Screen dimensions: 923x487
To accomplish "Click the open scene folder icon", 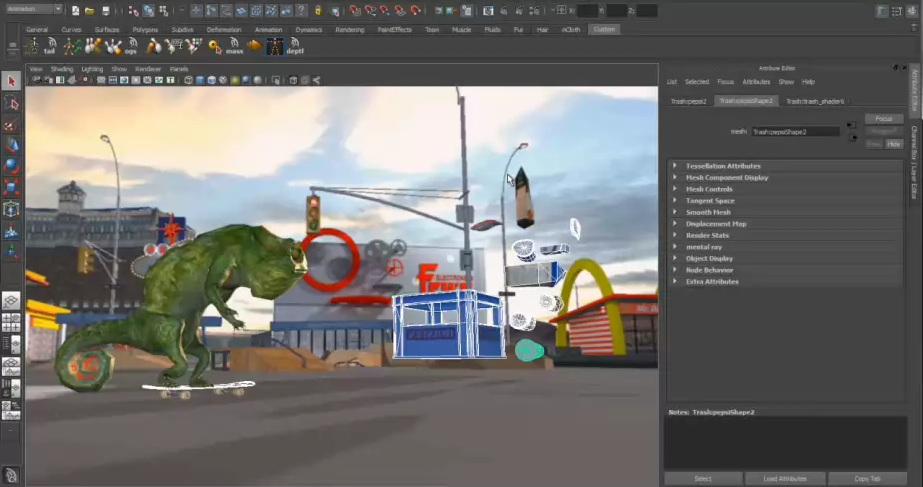I will click(89, 11).
